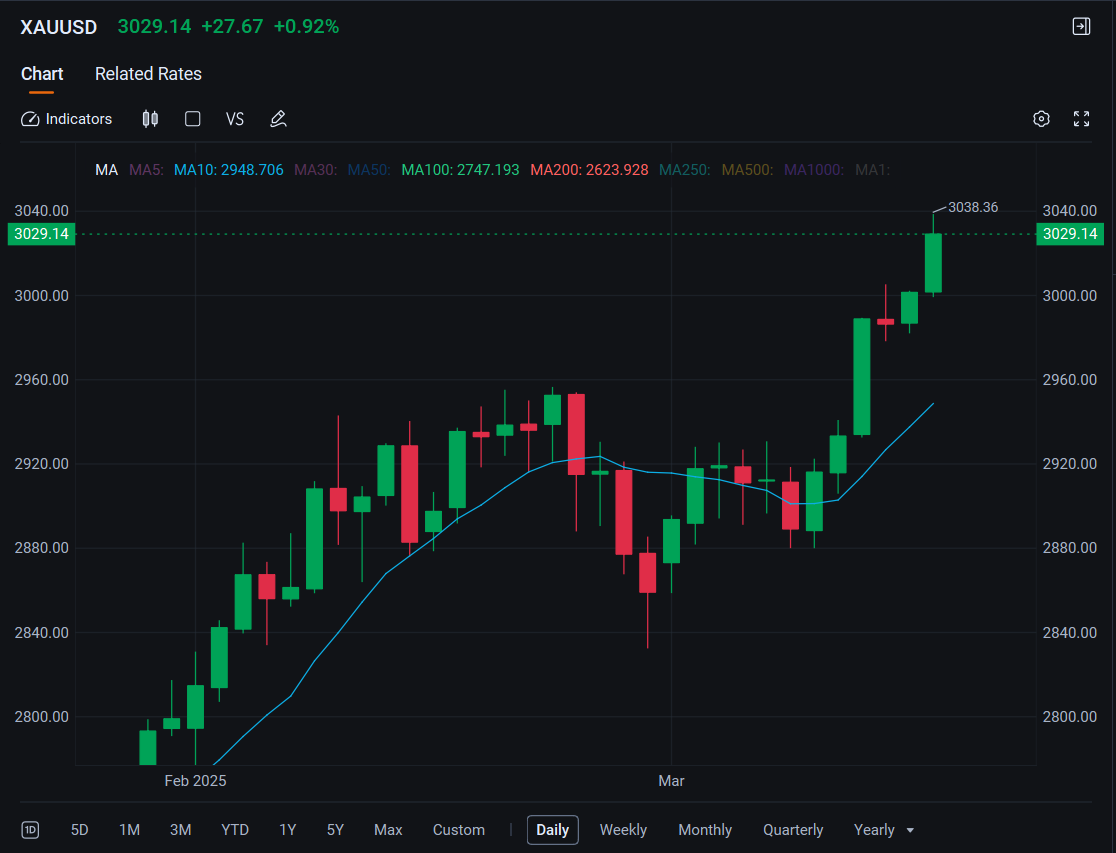This screenshot has height=853, width=1116.
Task: Open Custom date range
Action: point(459,830)
